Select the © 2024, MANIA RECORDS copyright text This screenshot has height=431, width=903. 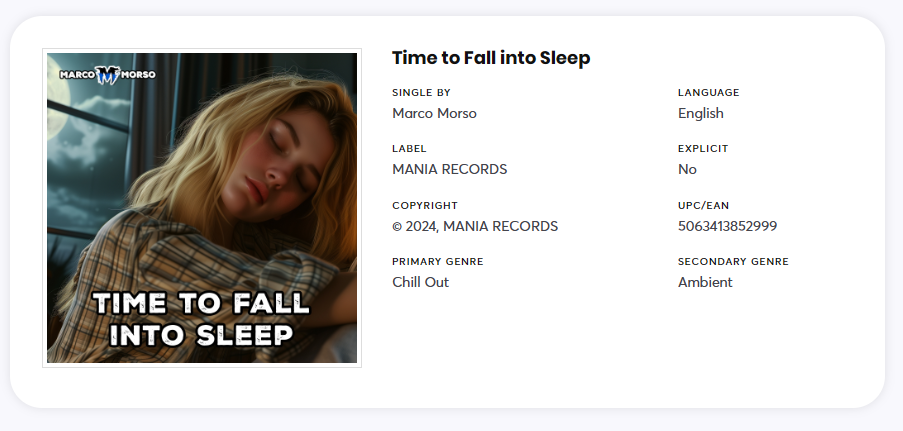(x=475, y=226)
